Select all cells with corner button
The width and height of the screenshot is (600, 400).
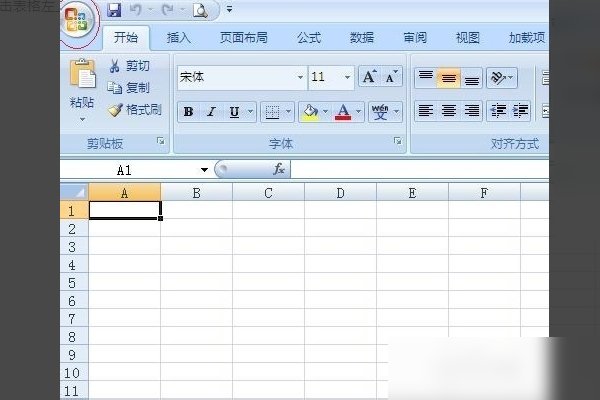point(75,192)
